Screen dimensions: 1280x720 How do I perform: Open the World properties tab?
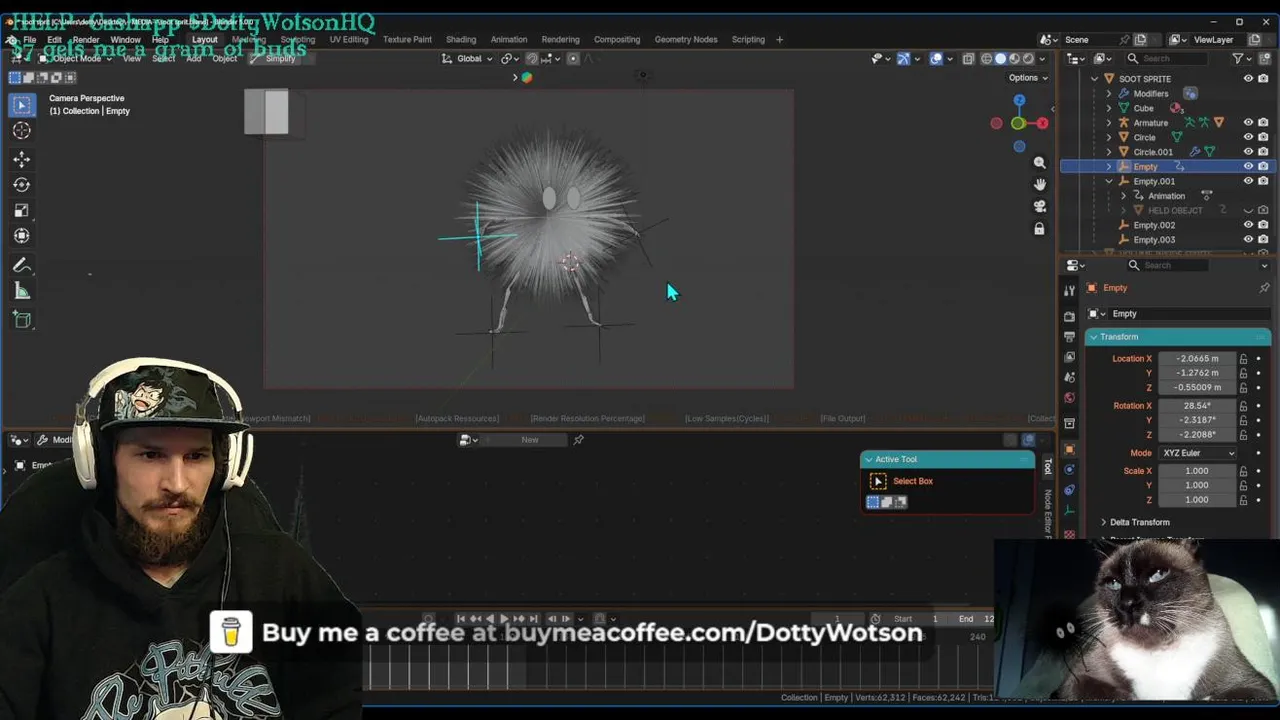pos(1069,398)
